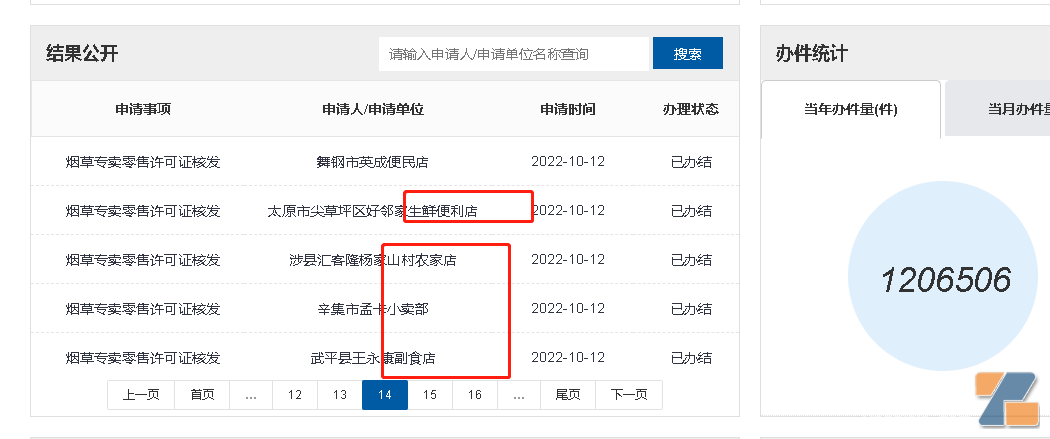
Task: Open the 太原市尖草坪区好邻家生鲜便利店 applicant entry
Action: pyautogui.click(x=372, y=211)
